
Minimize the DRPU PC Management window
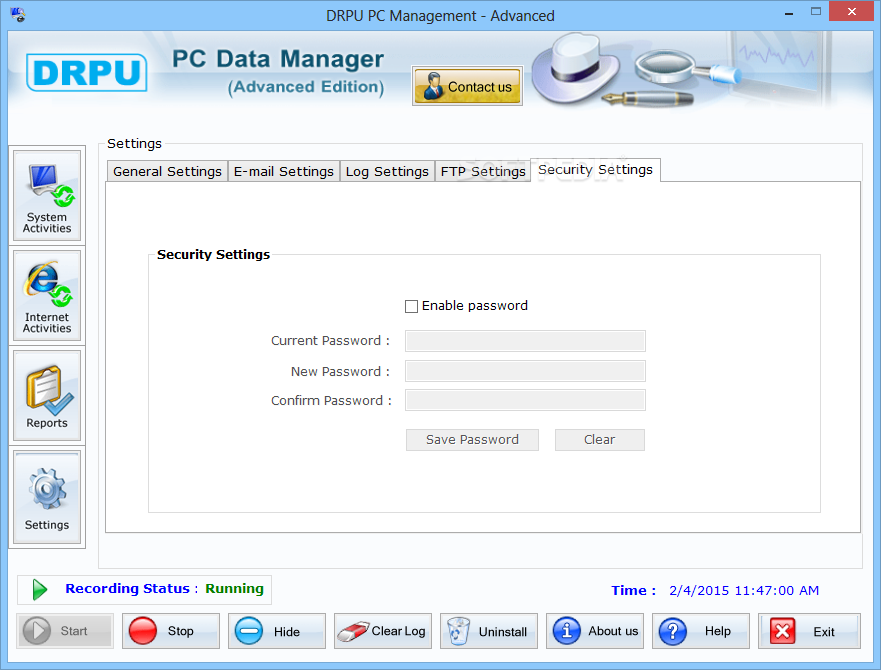click(x=789, y=12)
